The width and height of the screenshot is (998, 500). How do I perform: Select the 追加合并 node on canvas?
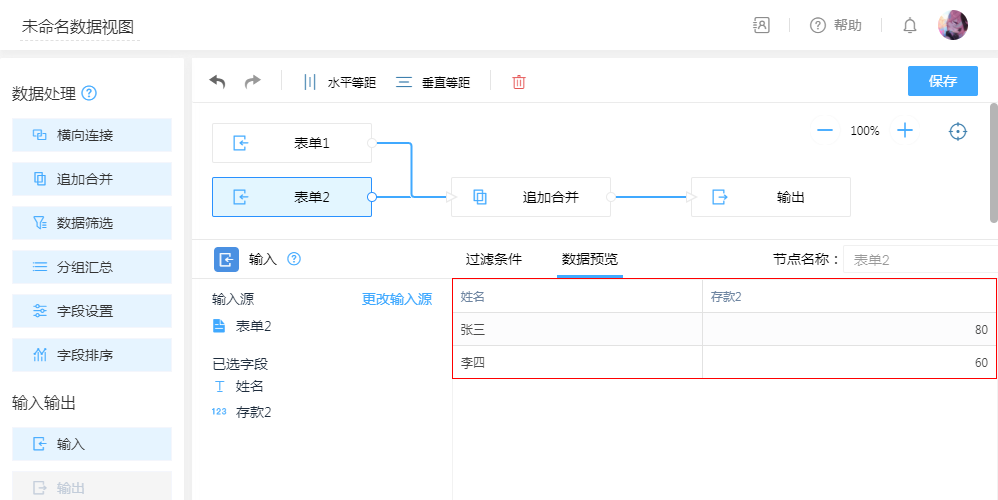click(531, 197)
